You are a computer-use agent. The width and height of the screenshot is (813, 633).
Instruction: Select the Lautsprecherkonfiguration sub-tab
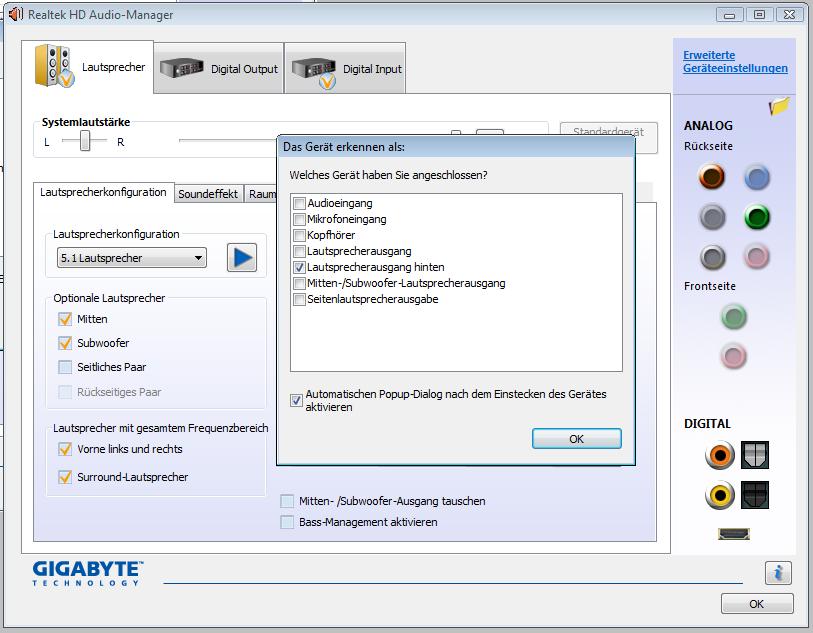click(x=104, y=192)
